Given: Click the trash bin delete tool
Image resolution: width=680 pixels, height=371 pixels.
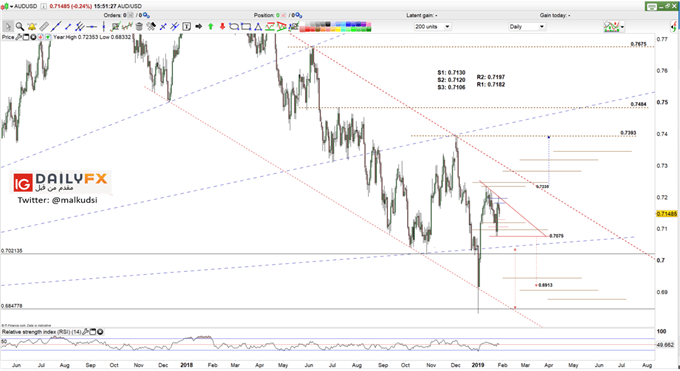Looking at the screenshot, I should 139,26.
